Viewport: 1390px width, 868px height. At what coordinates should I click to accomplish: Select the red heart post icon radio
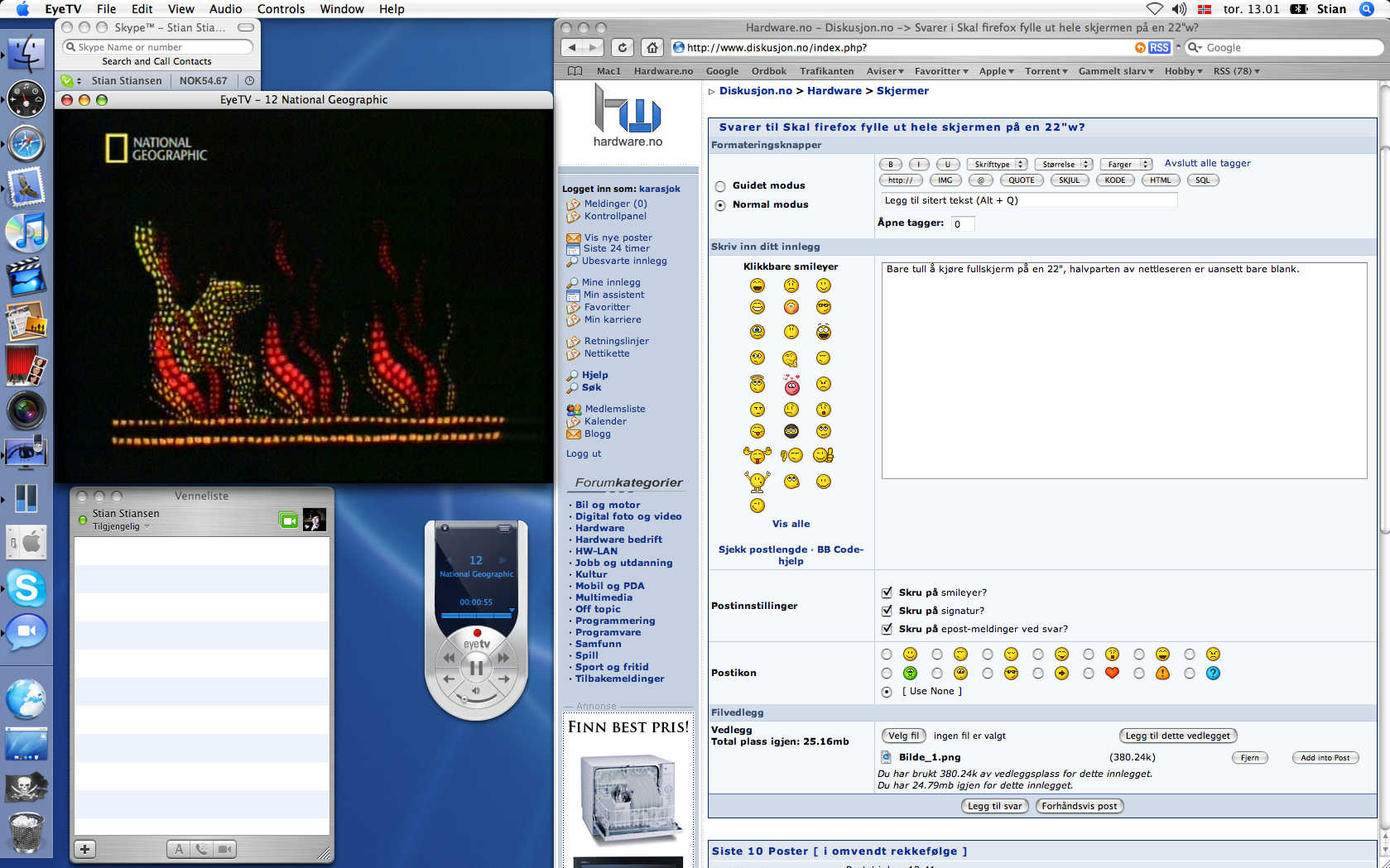click(x=1089, y=674)
